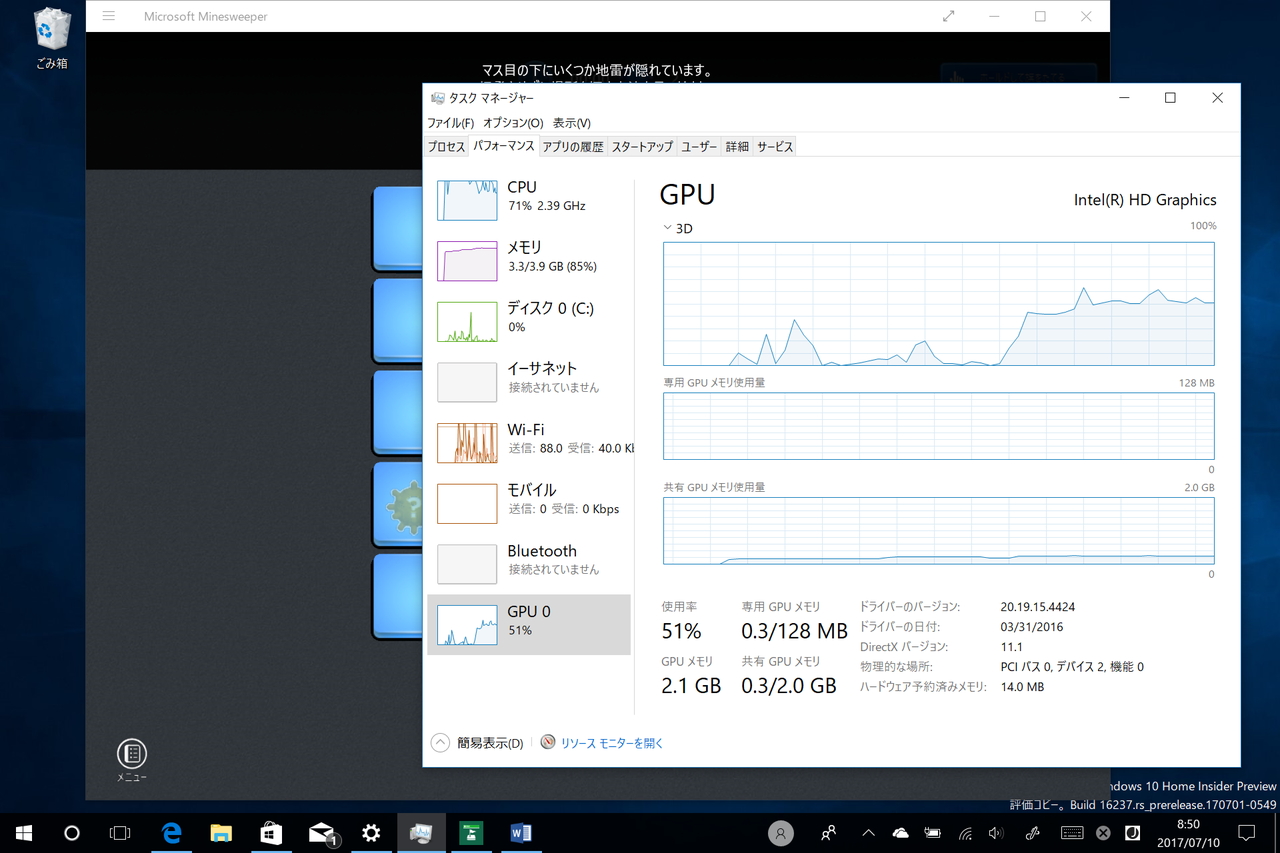
Task: Select the Wi-Fi entry in performance list
Action: (529, 442)
